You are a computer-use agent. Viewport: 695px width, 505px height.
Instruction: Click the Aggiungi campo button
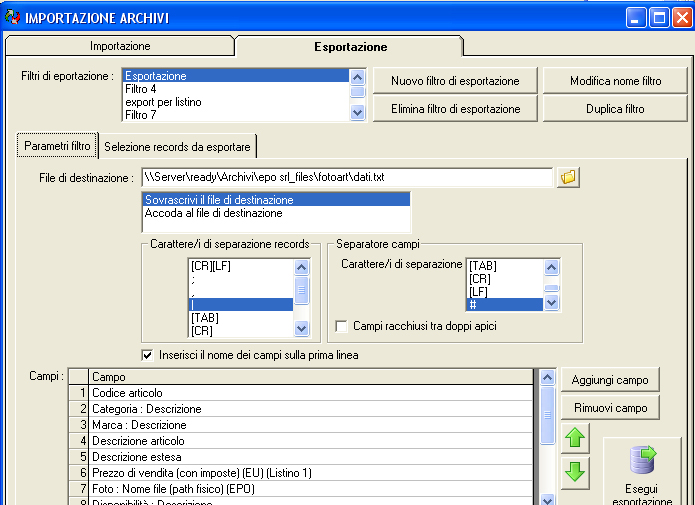(610, 380)
